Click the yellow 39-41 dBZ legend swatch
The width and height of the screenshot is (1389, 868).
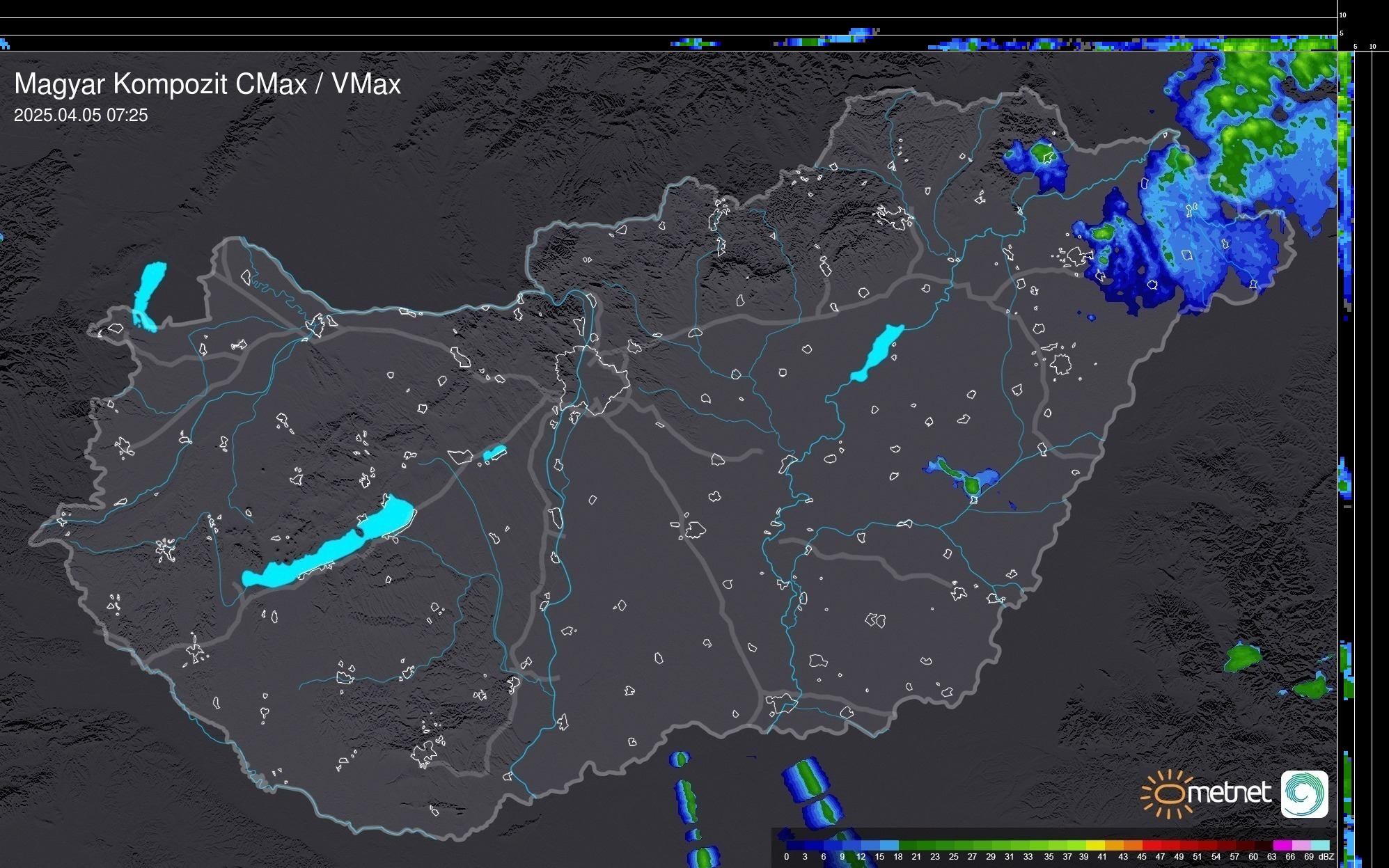coord(1095,845)
